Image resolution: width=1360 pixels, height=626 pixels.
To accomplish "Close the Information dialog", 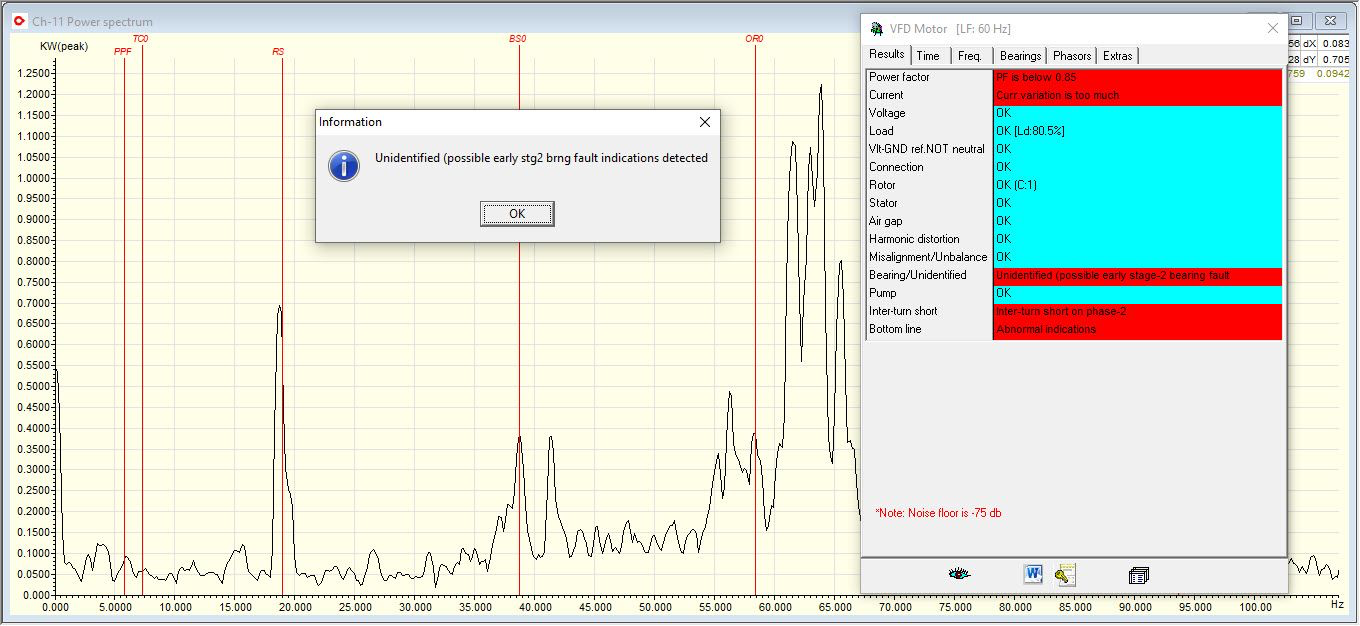I will click(705, 122).
